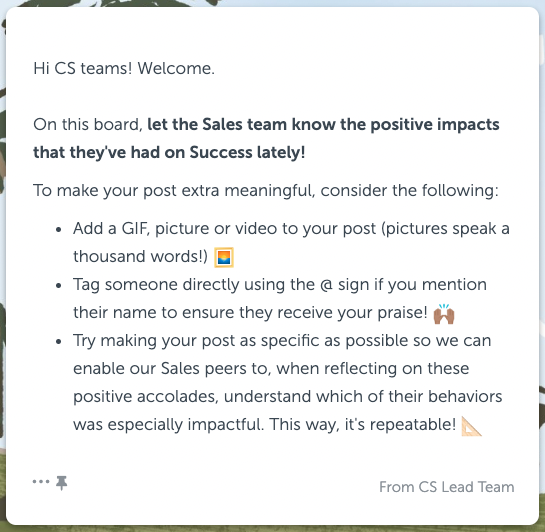
Task: Click the @ sign in the tagging tip
Action: (x=326, y=285)
